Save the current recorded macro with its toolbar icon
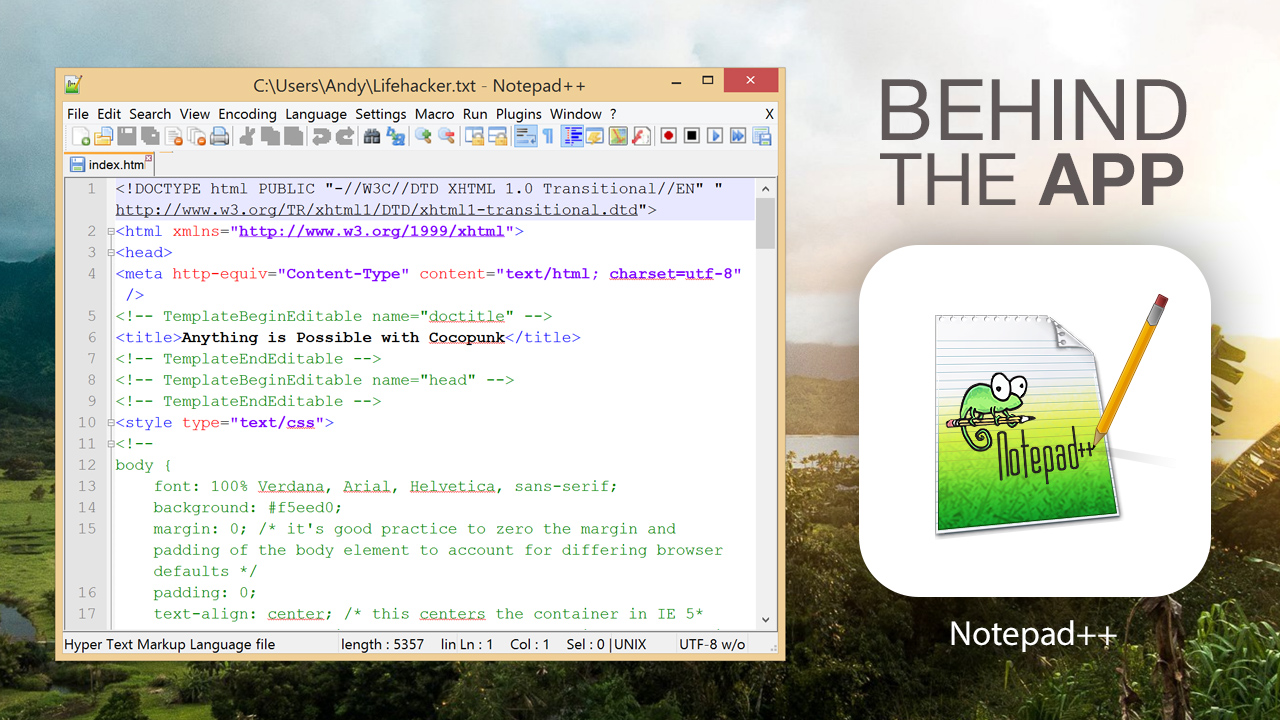Screen dimensions: 1280x720 pos(762,136)
